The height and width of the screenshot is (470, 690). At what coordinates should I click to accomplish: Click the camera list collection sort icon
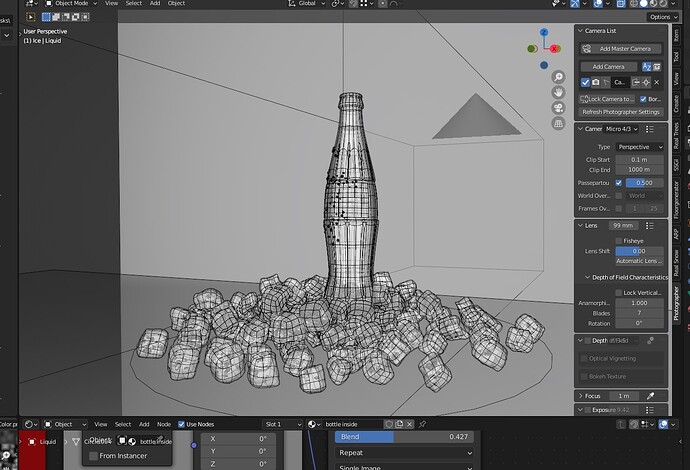(657, 67)
